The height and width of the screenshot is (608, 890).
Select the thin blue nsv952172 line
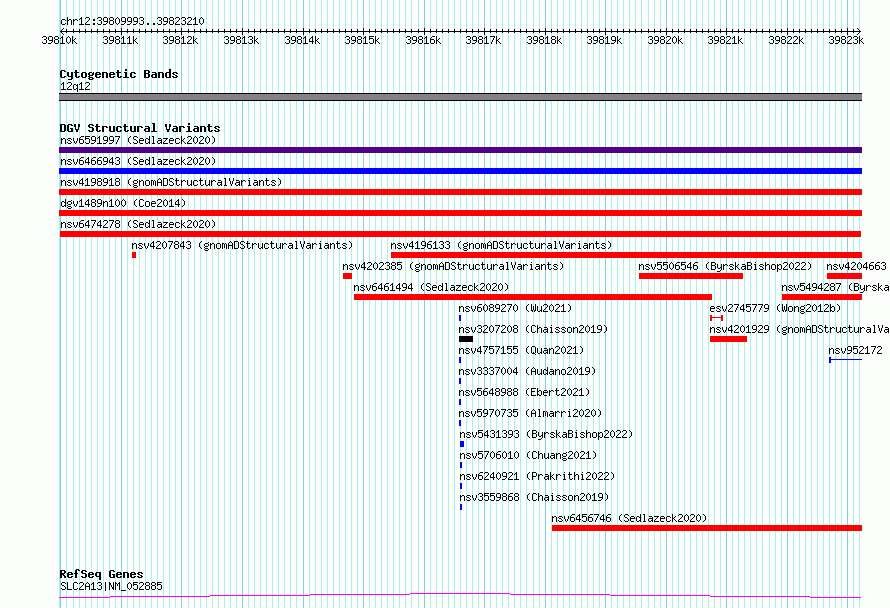[x=846, y=360]
